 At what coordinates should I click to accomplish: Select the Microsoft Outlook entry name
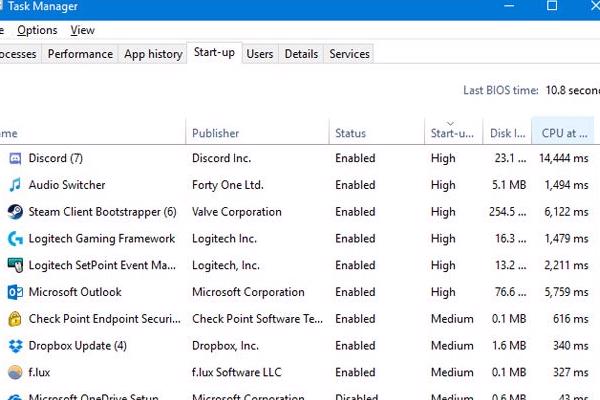tap(75, 292)
